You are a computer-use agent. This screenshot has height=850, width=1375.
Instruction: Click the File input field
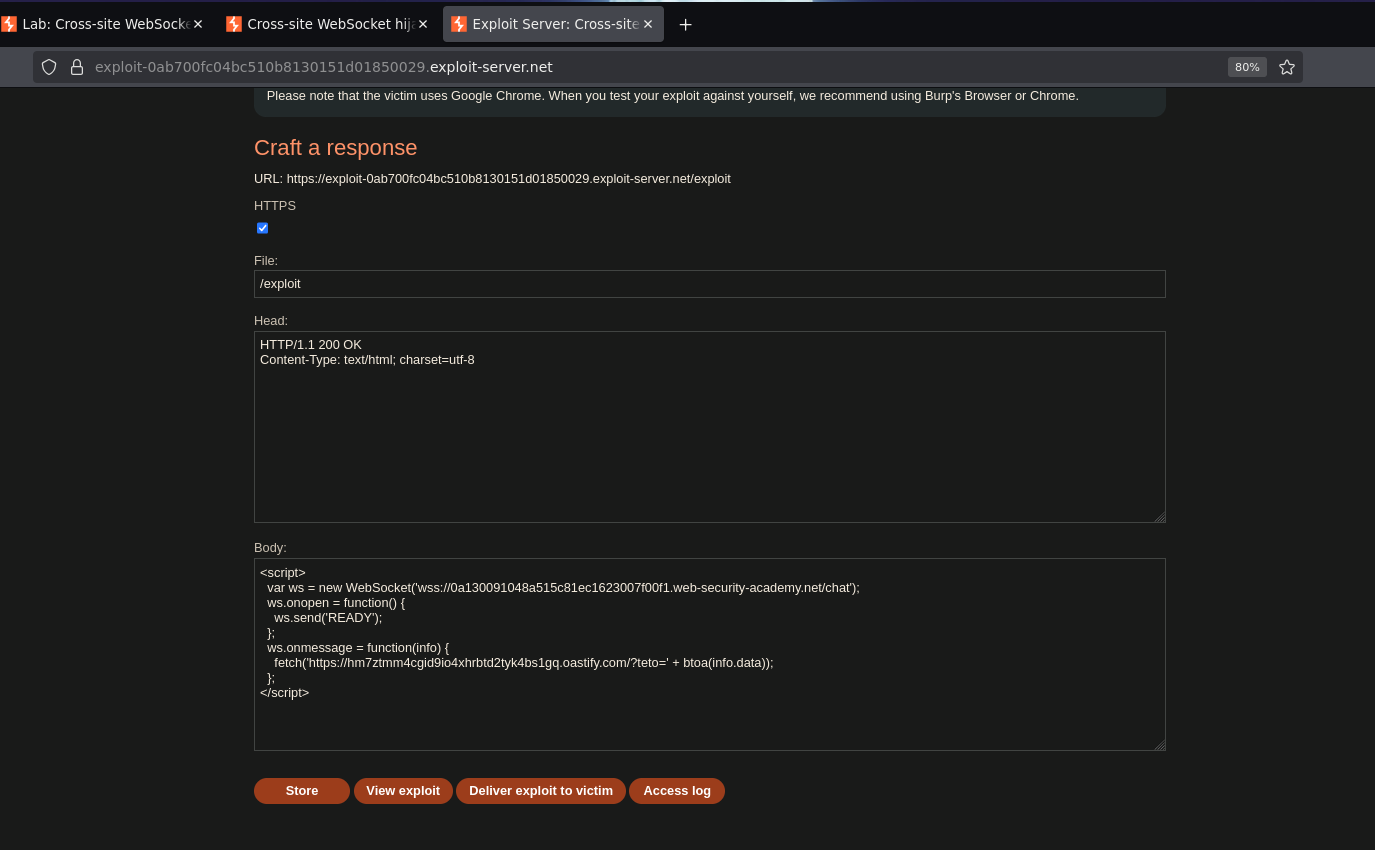click(710, 284)
